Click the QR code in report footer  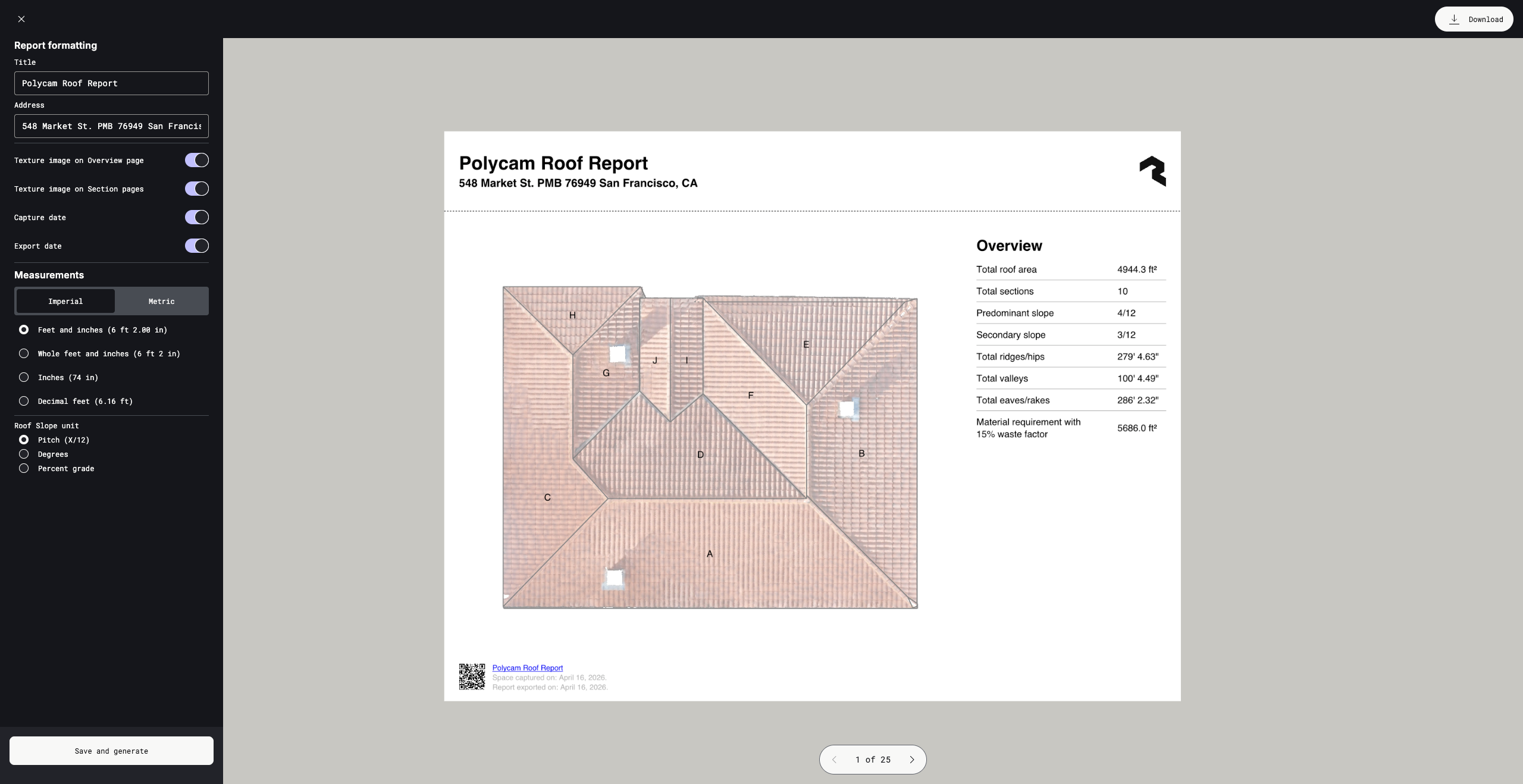(x=472, y=677)
